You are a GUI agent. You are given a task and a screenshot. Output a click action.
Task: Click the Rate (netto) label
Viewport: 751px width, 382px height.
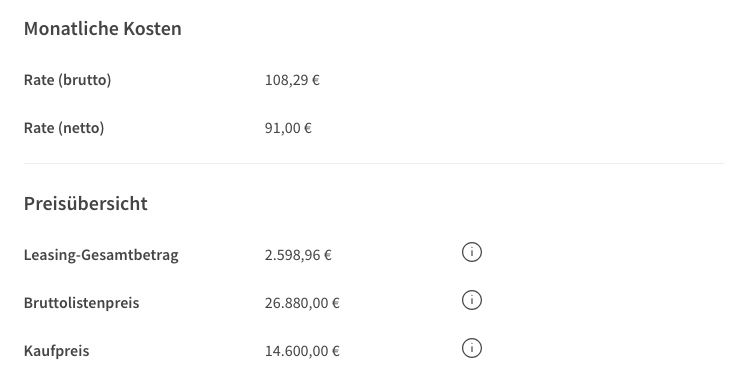pyautogui.click(x=64, y=128)
